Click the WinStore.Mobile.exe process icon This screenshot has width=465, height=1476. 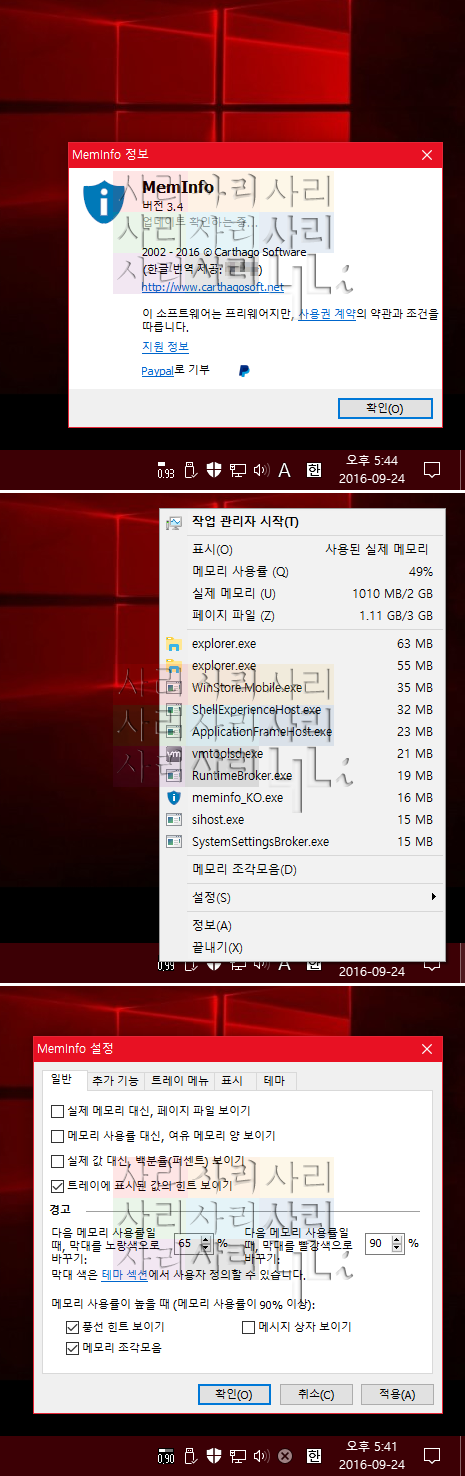tap(174, 688)
